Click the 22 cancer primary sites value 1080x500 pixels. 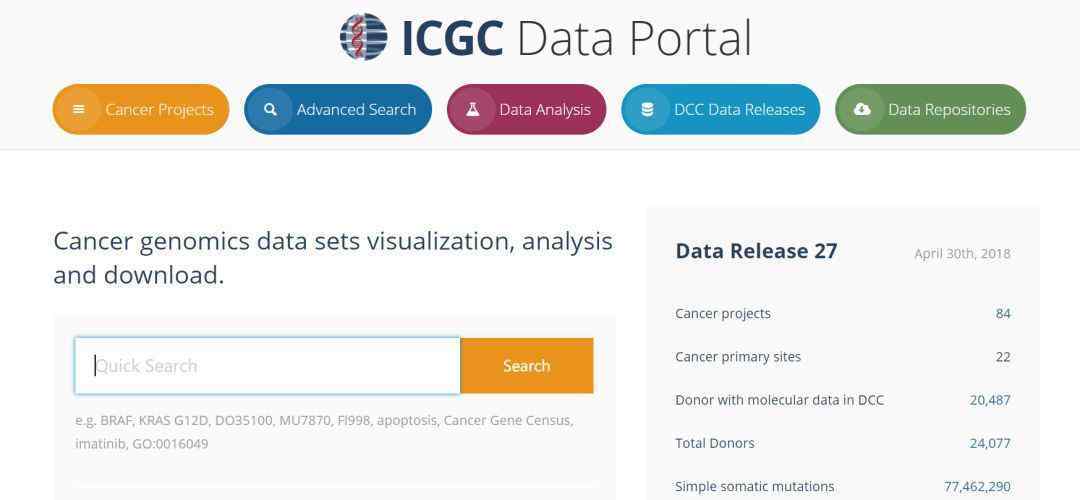(1002, 357)
